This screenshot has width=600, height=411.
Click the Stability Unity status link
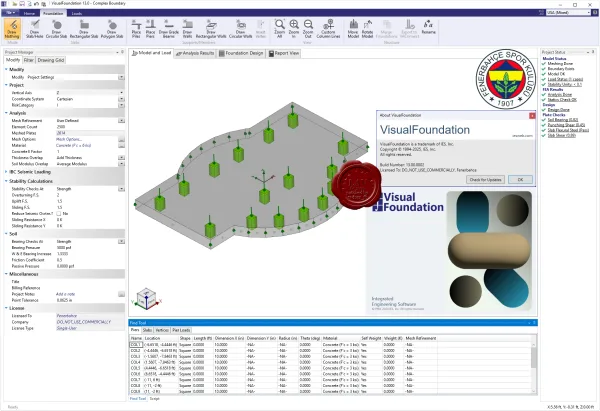(x=564, y=85)
